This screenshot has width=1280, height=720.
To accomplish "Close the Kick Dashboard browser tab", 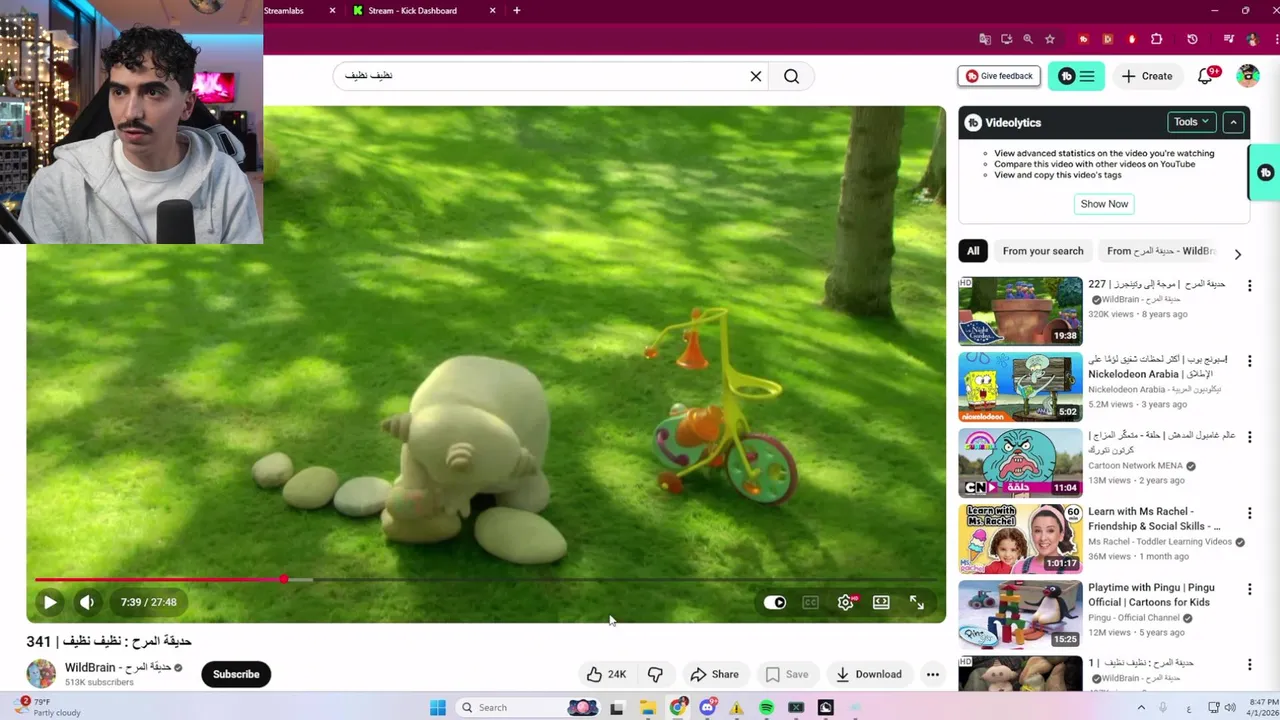I will click(x=493, y=11).
